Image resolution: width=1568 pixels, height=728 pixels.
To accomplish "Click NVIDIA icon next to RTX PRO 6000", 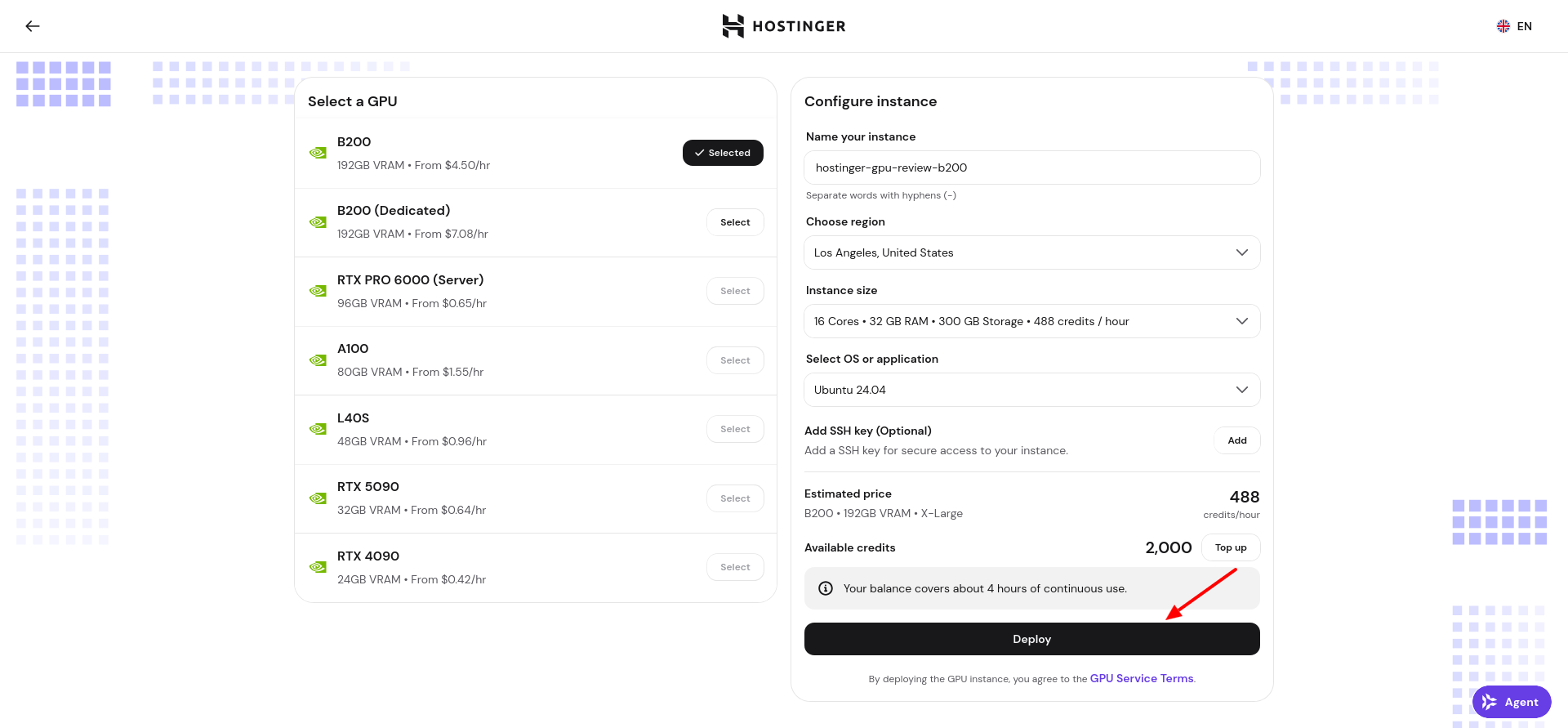I will [318, 291].
